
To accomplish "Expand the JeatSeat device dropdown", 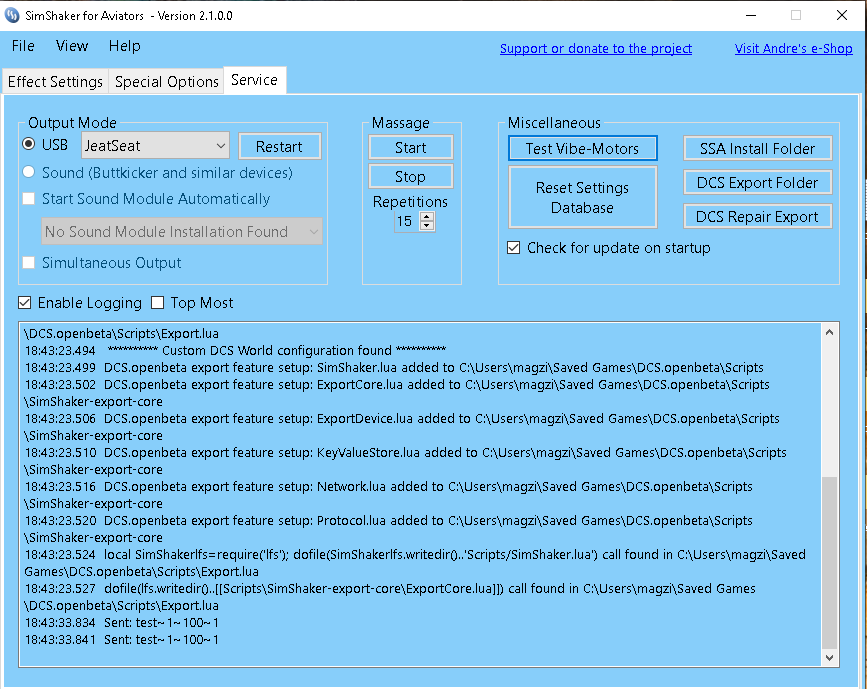I will pos(155,145).
